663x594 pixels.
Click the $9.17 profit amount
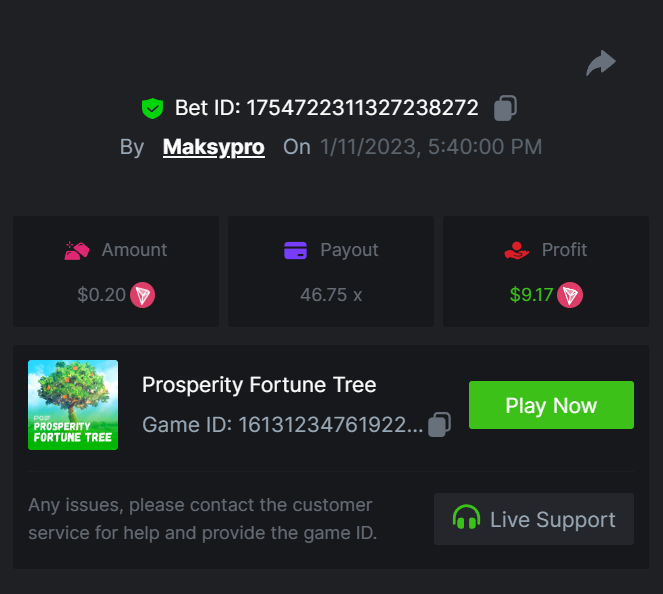531,295
